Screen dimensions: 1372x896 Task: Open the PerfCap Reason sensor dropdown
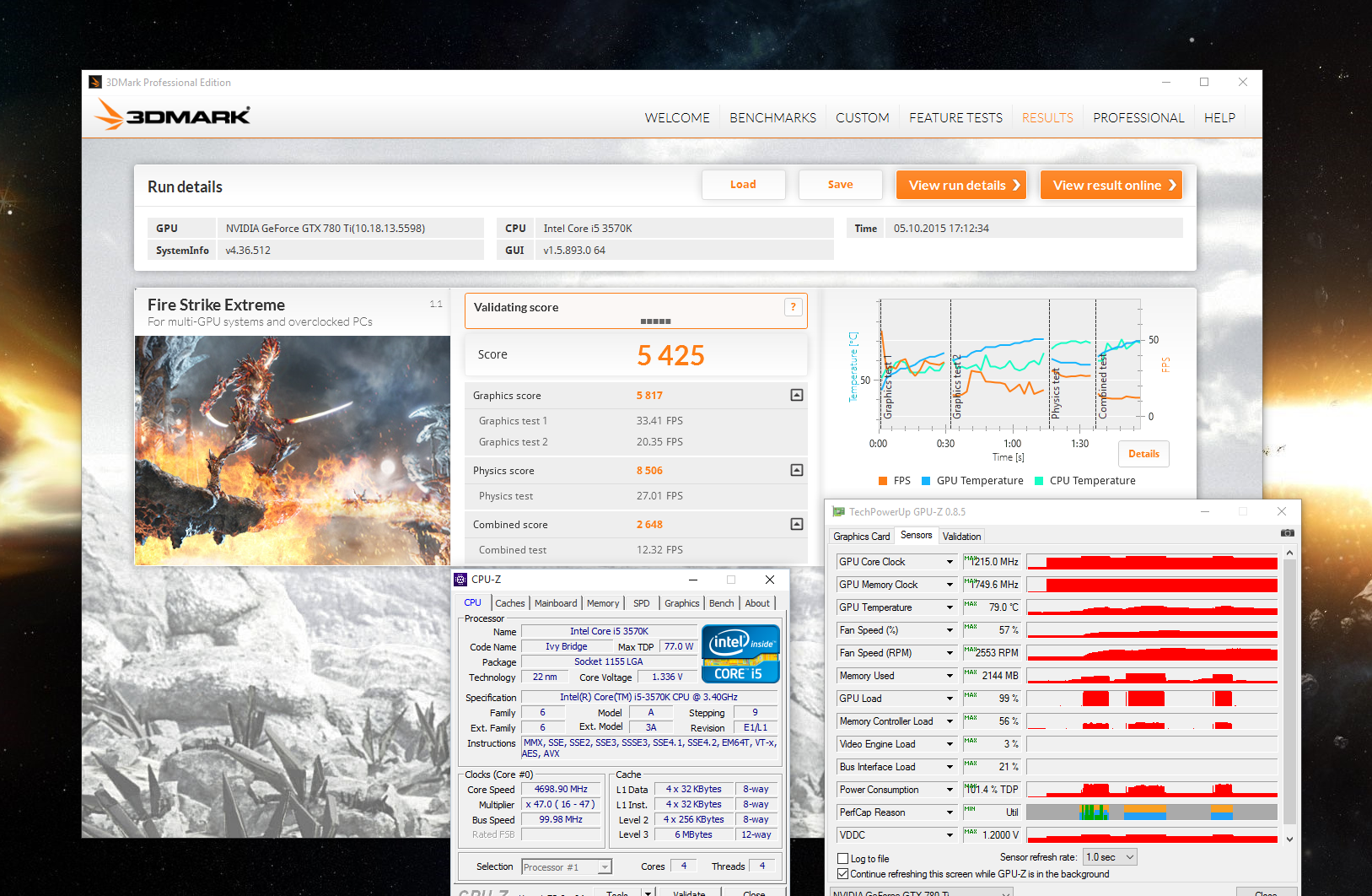pos(950,812)
